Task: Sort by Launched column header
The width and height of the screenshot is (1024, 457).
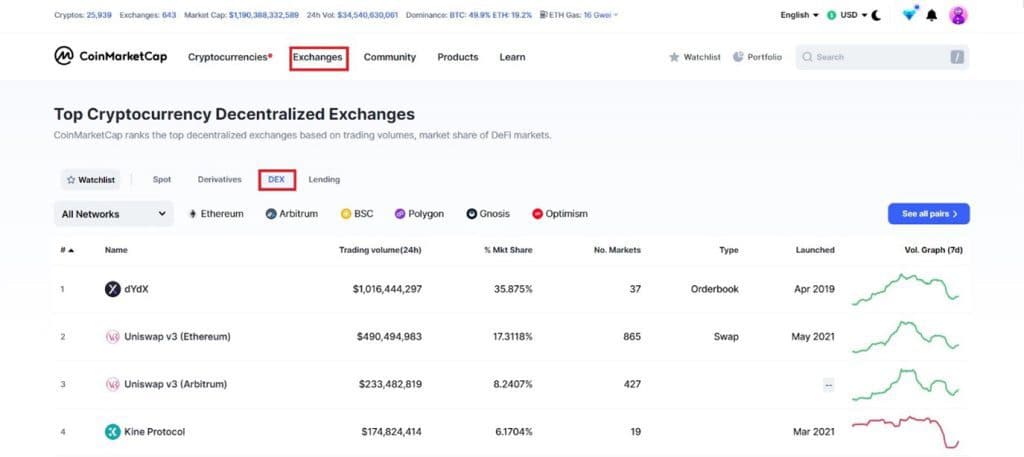Action: (815, 250)
